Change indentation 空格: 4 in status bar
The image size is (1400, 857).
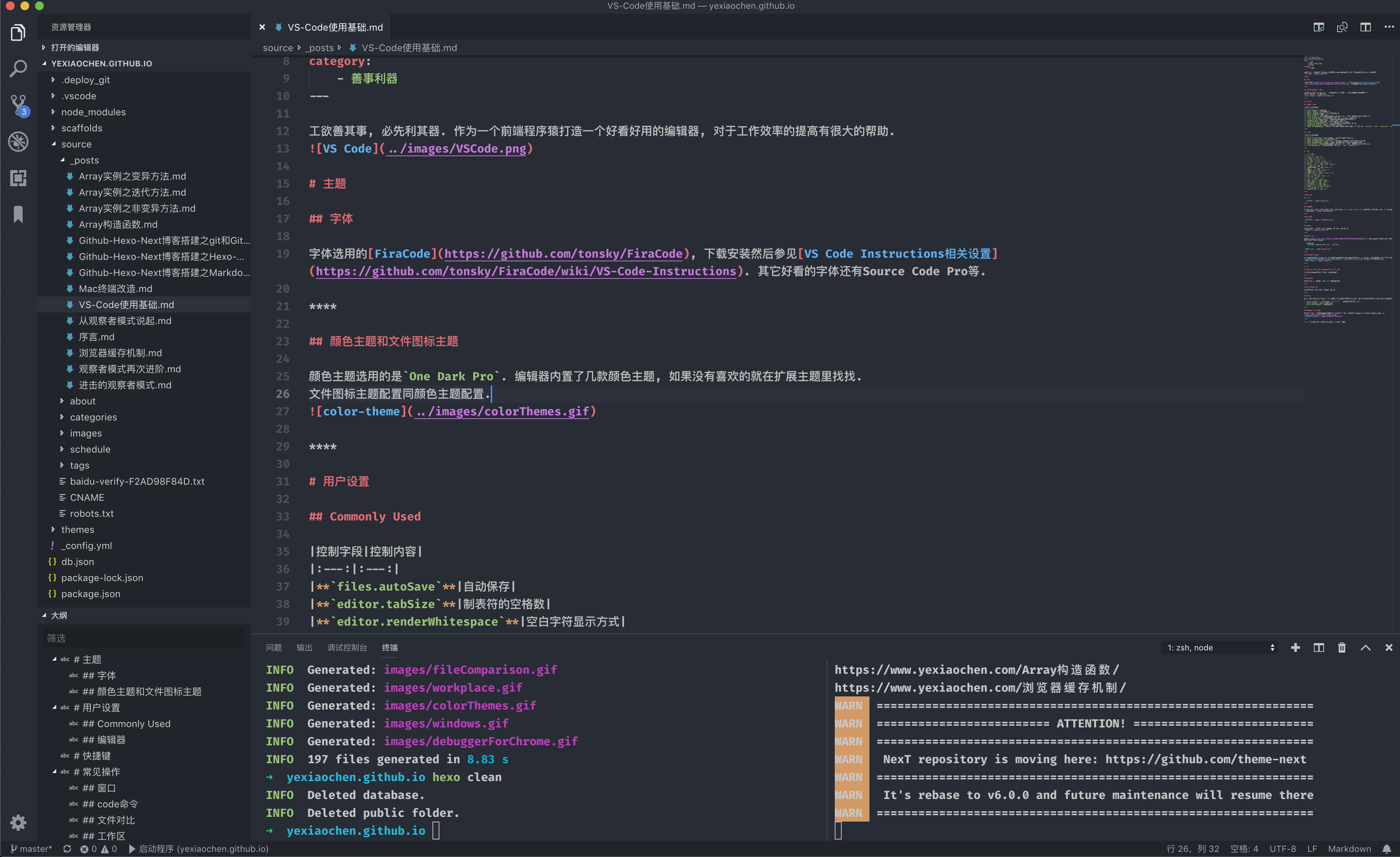tap(1244, 849)
